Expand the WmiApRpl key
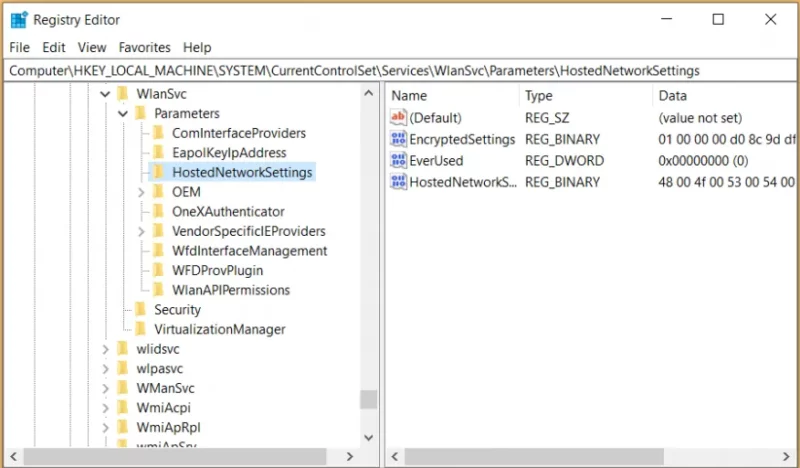The height and width of the screenshot is (468, 800). click(105, 428)
